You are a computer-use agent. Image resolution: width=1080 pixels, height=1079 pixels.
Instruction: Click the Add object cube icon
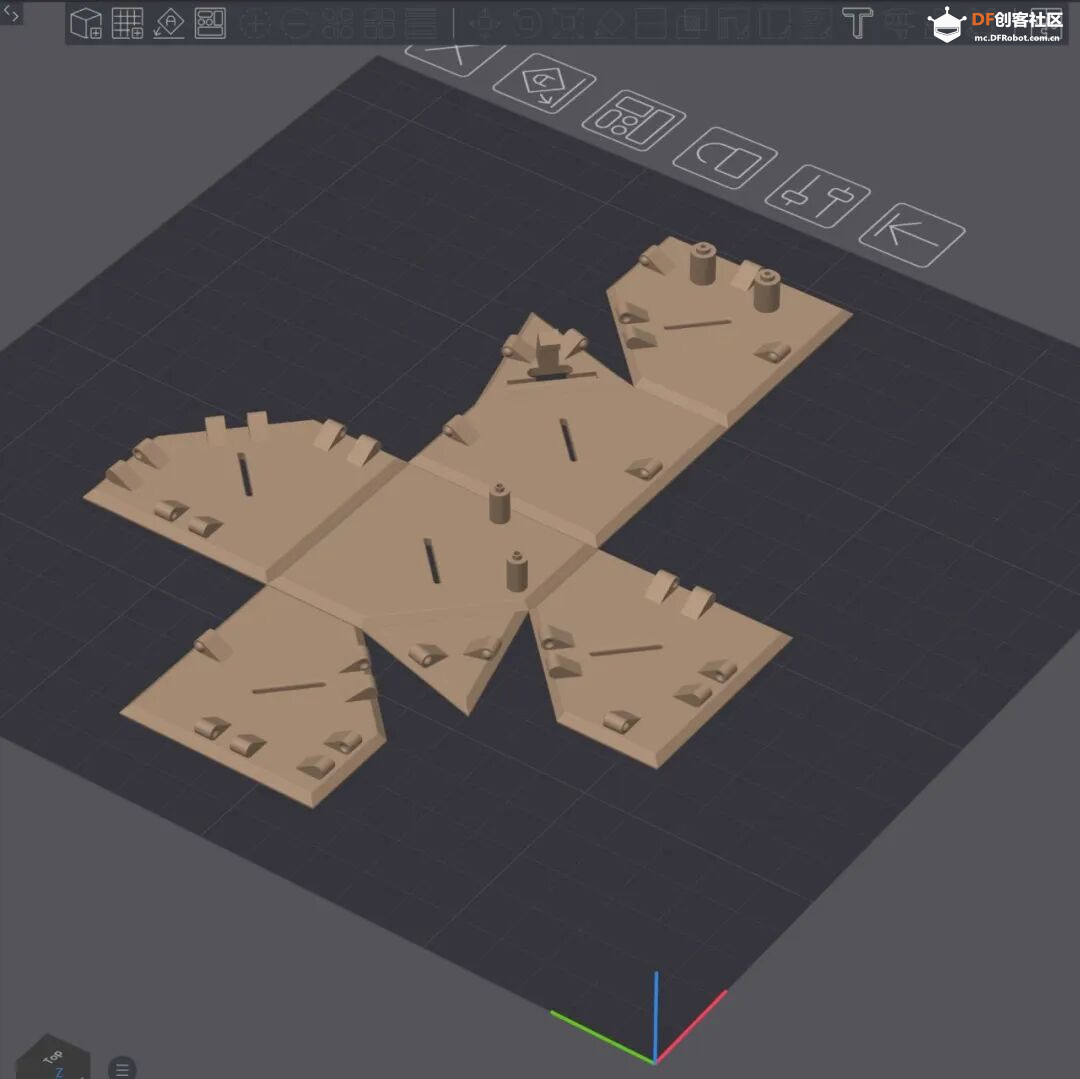(x=86, y=23)
